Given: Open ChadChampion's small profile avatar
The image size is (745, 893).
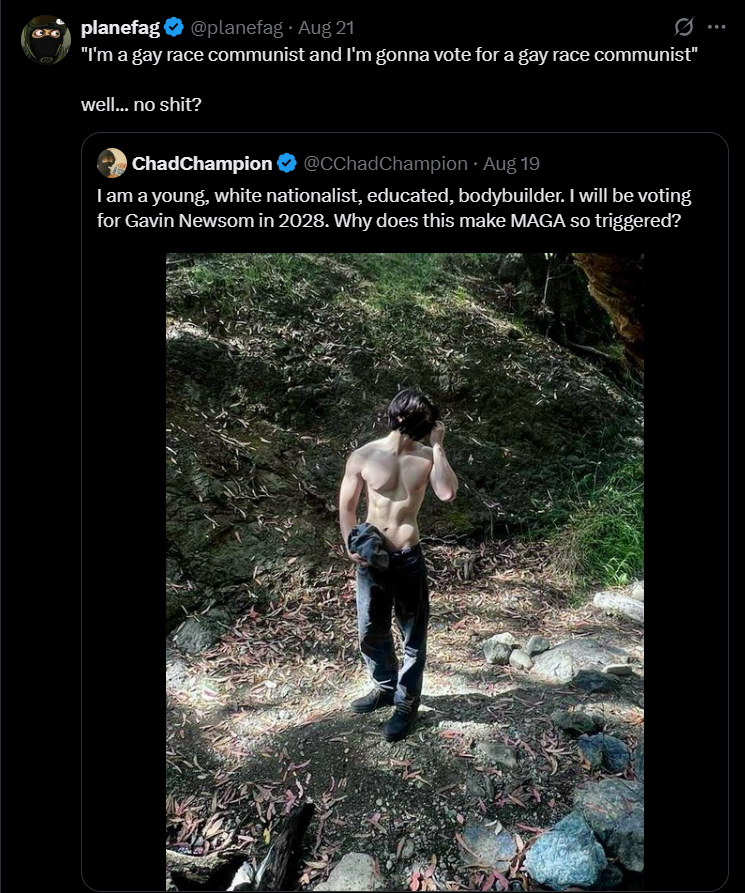Looking at the screenshot, I should [x=112, y=163].
